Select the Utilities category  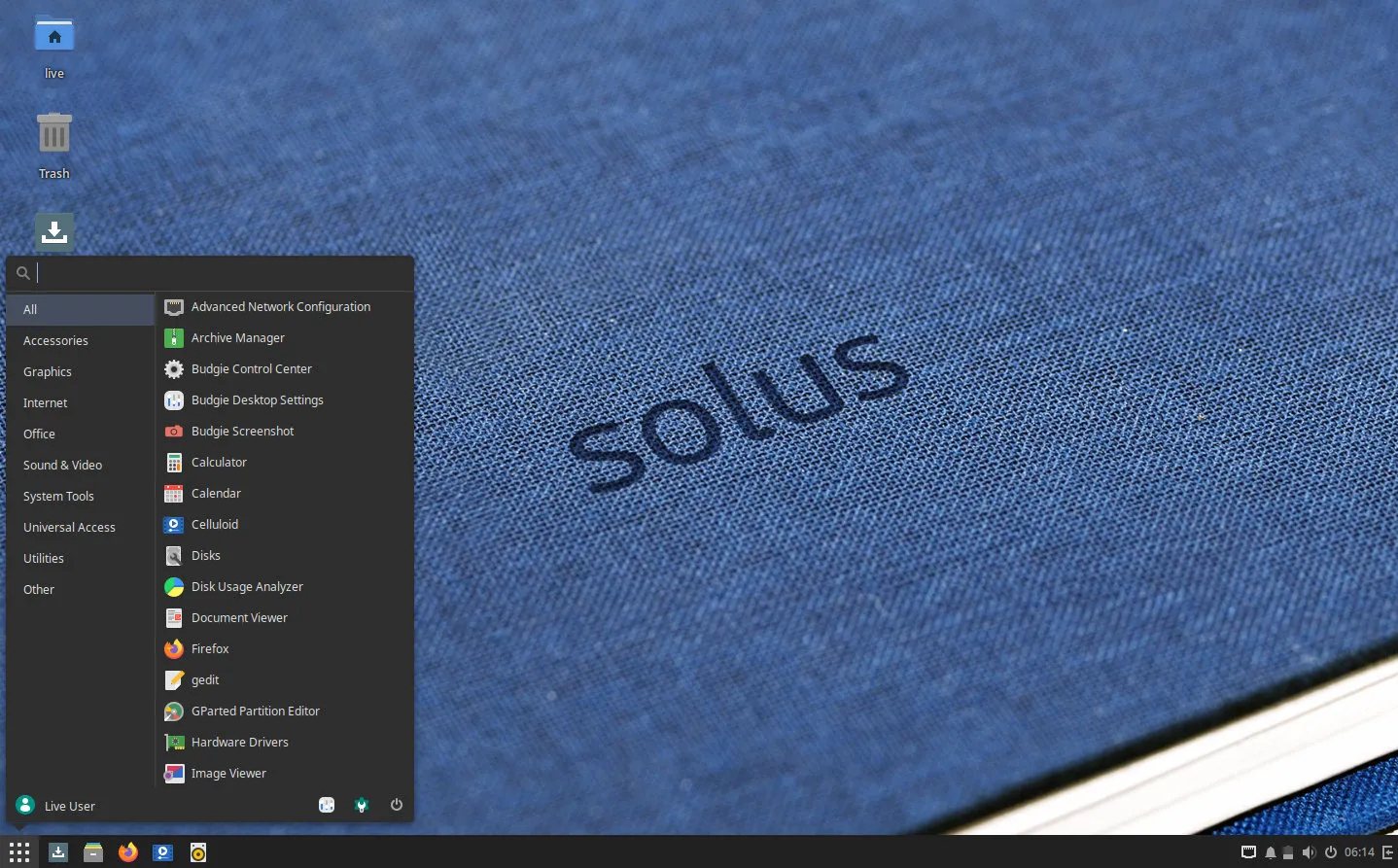[x=81, y=558]
